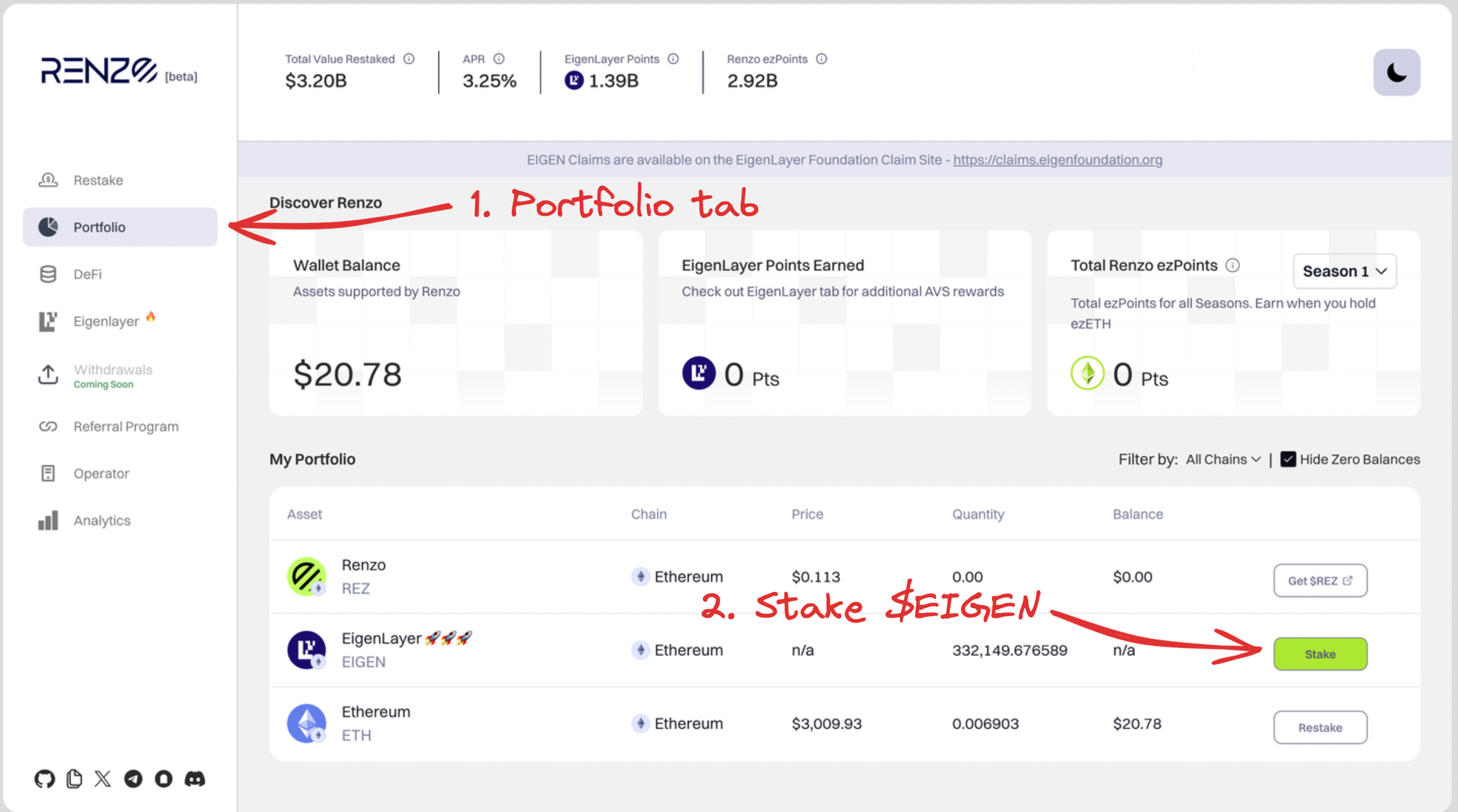Toggle dark mode moon icon

(1396, 72)
